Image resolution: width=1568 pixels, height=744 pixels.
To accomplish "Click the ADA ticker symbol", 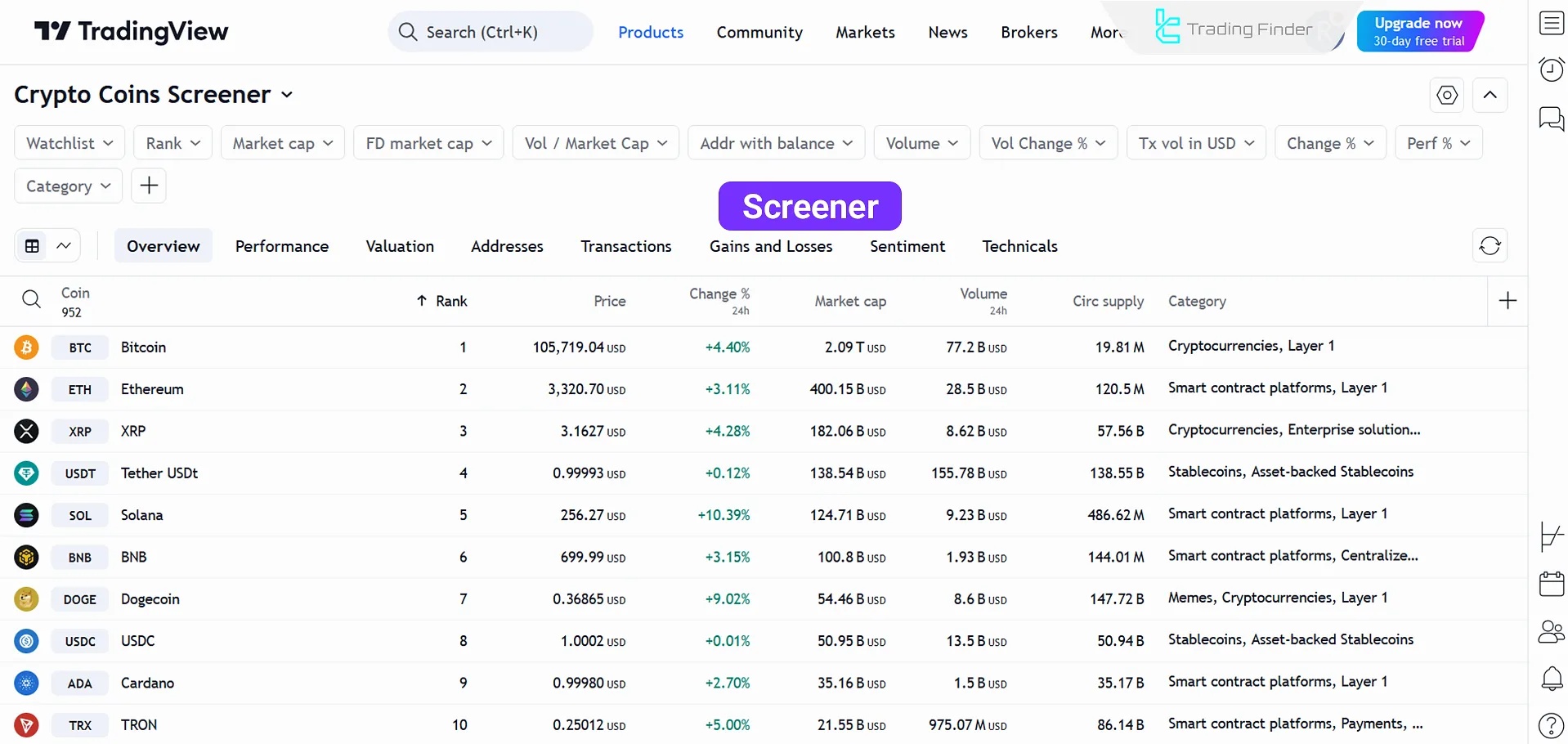I will tap(80, 683).
